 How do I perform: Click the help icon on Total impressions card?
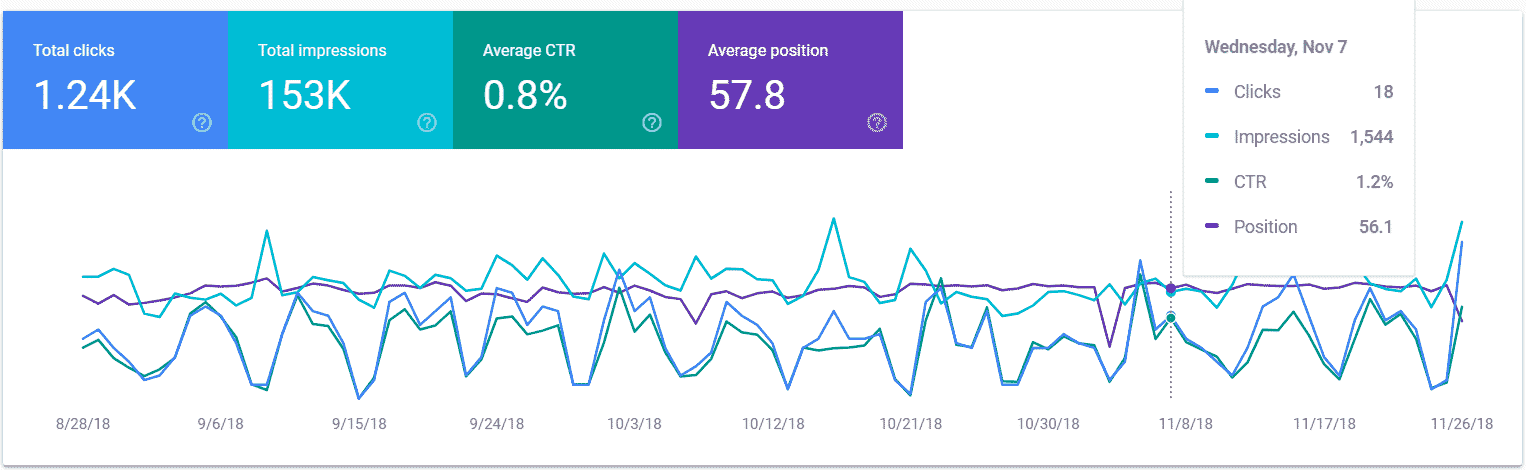(x=427, y=123)
